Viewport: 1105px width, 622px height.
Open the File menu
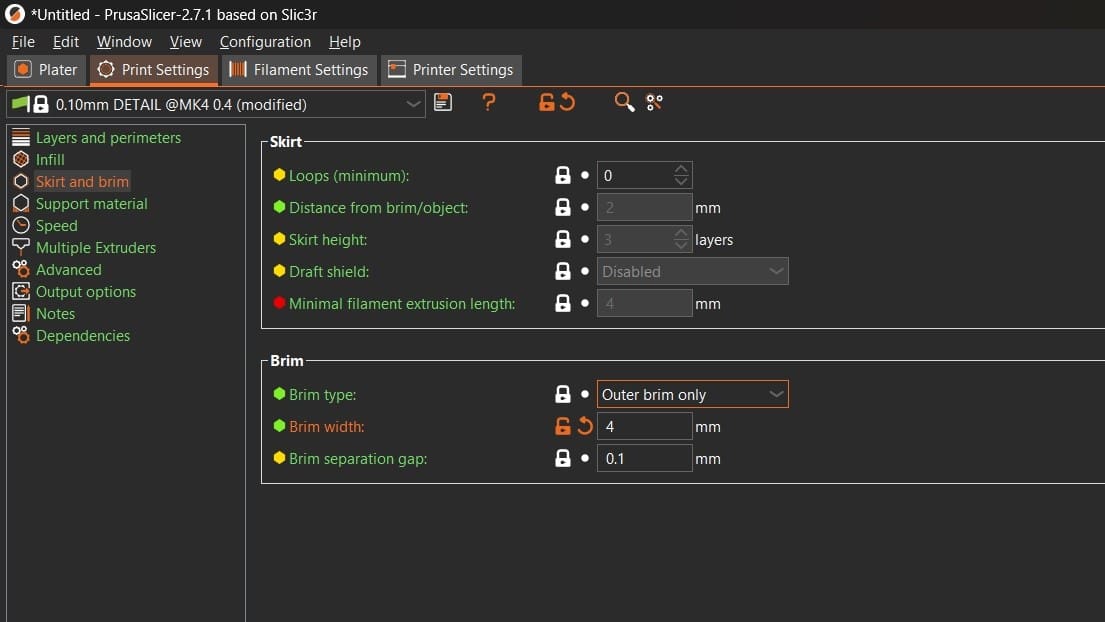tap(23, 42)
